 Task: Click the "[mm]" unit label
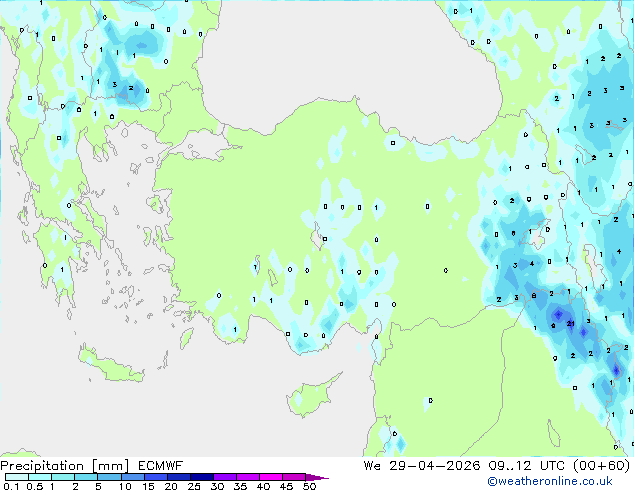[110, 466]
